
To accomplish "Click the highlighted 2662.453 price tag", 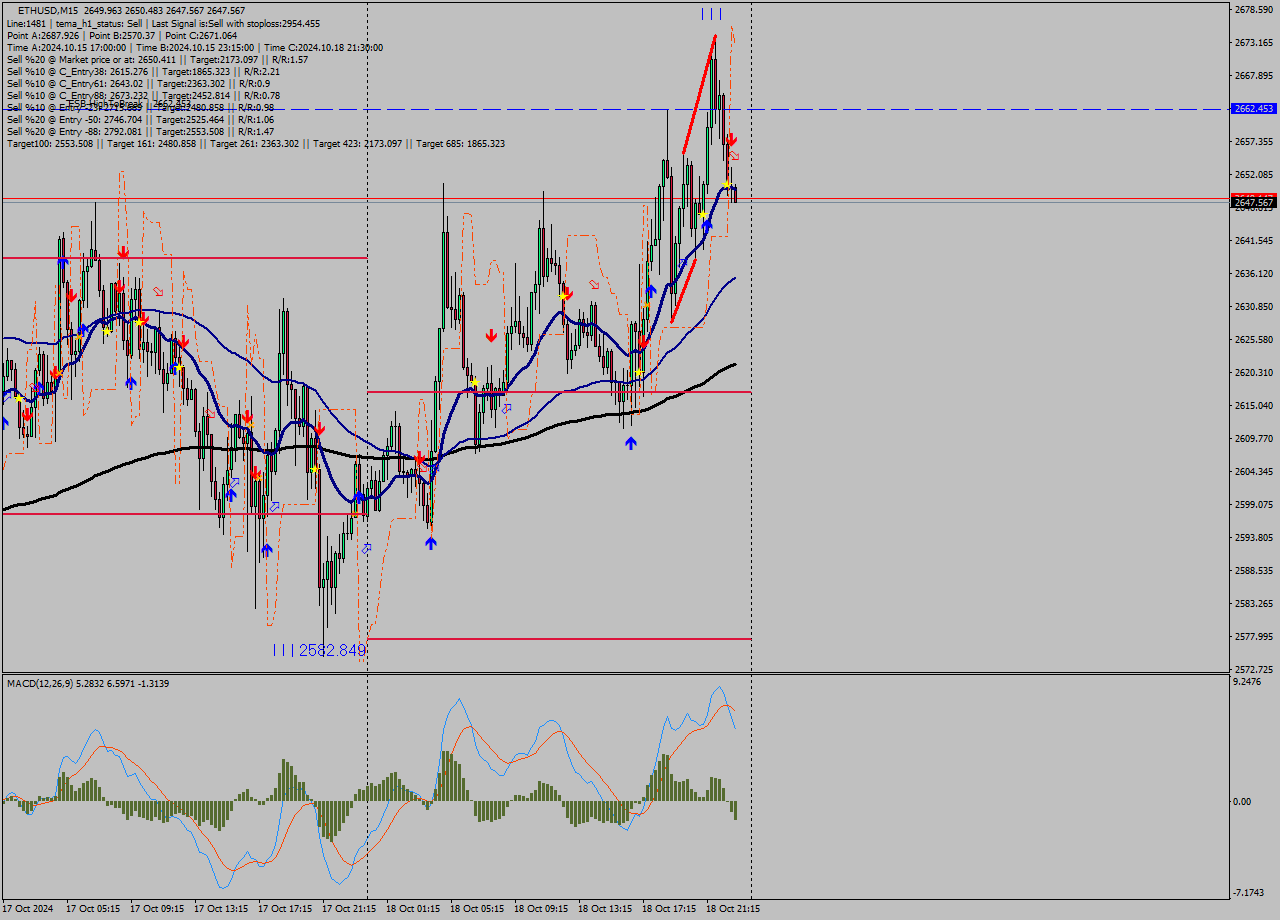I will [x=1254, y=108].
